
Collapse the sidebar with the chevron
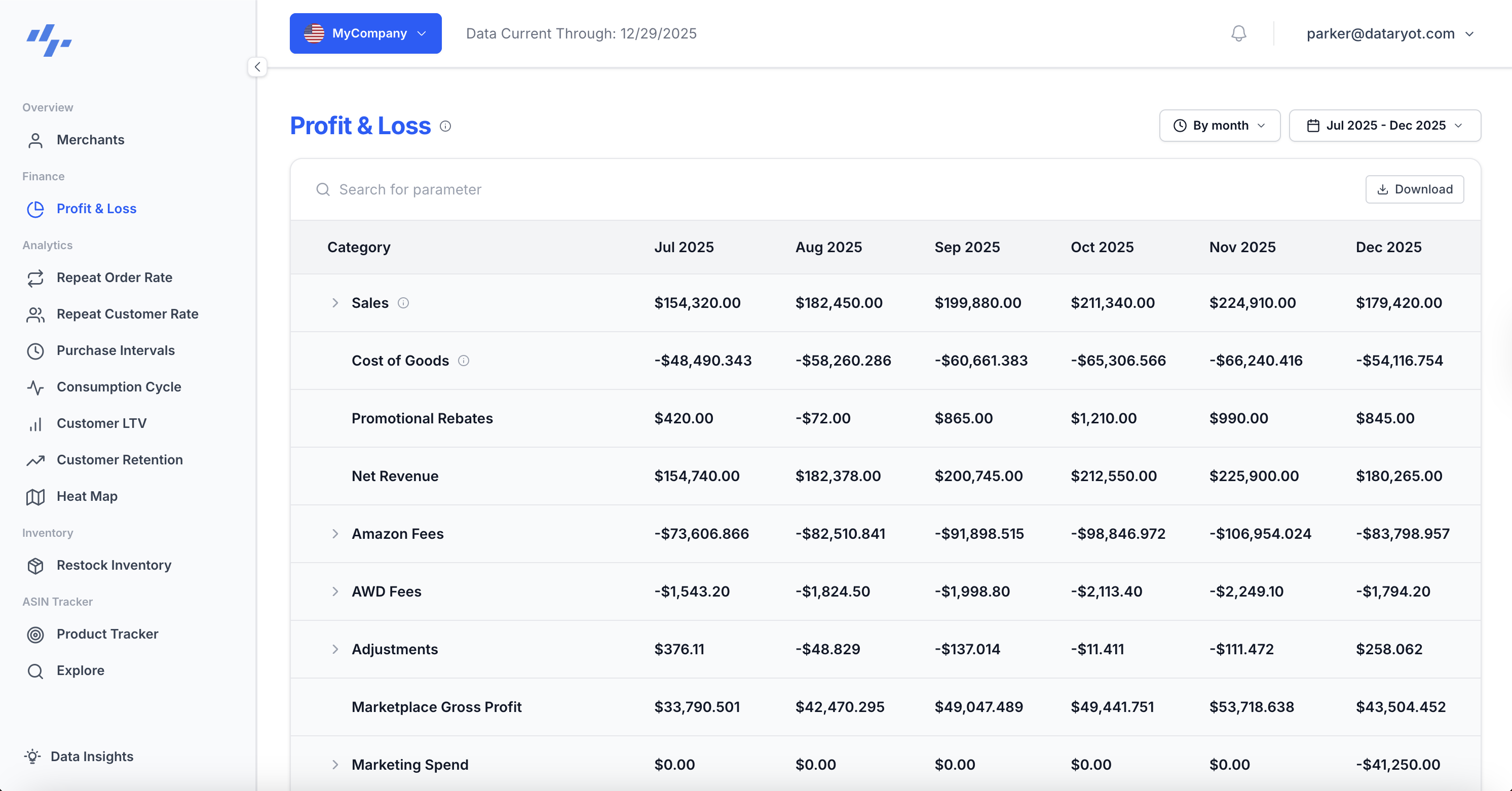coord(257,67)
